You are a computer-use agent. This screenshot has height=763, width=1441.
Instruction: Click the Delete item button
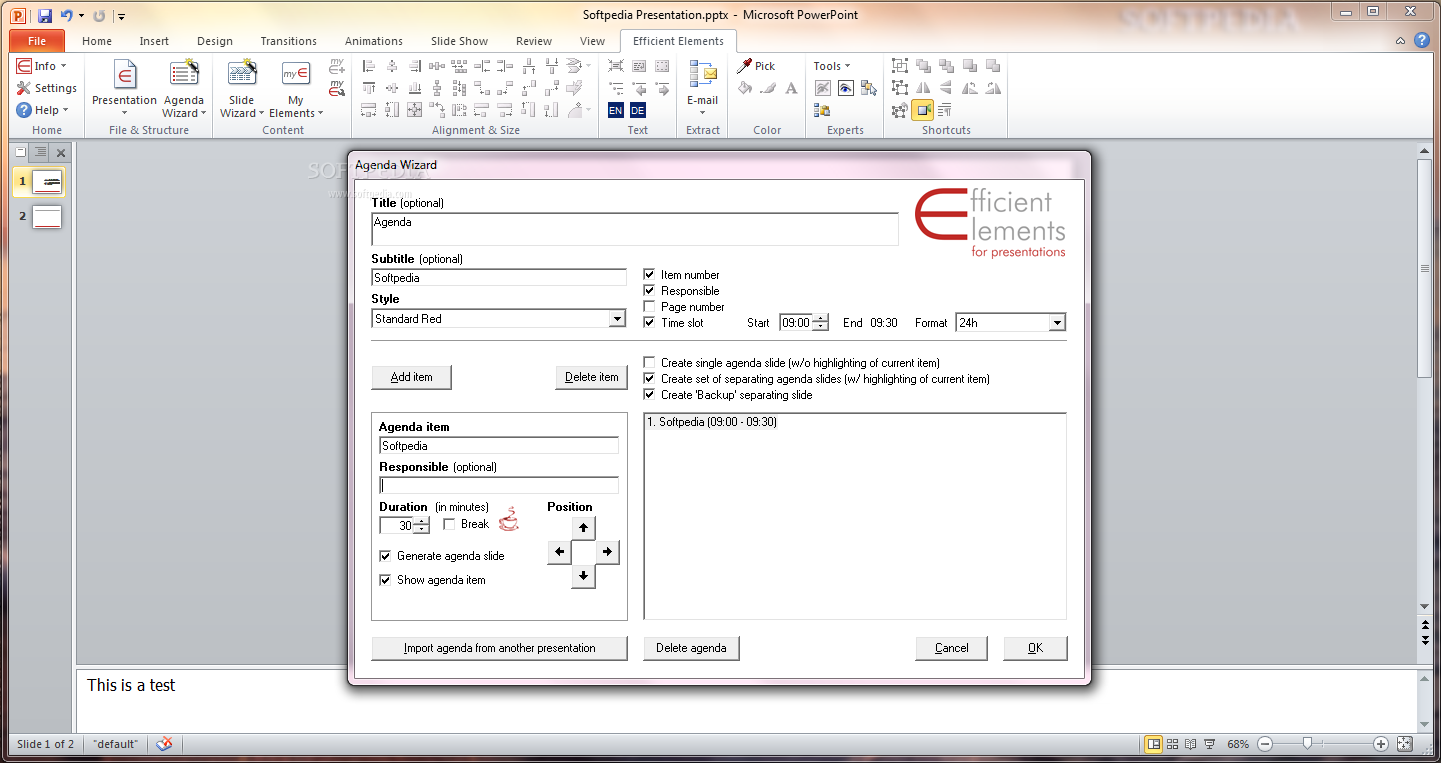click(592, 377)
